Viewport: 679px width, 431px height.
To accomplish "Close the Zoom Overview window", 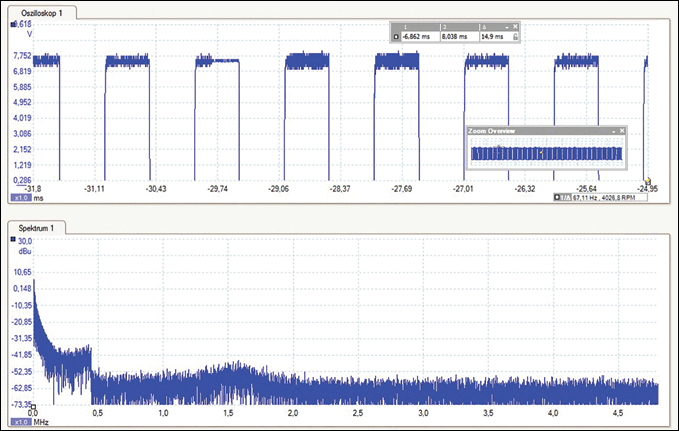I will pyautogui.click(x=622, y=131).
